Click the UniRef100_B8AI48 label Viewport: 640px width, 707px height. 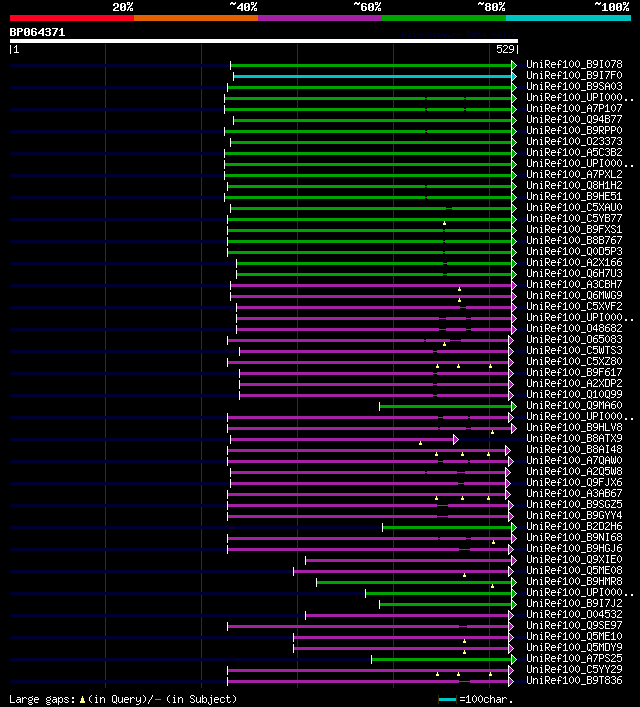[574, 450]
